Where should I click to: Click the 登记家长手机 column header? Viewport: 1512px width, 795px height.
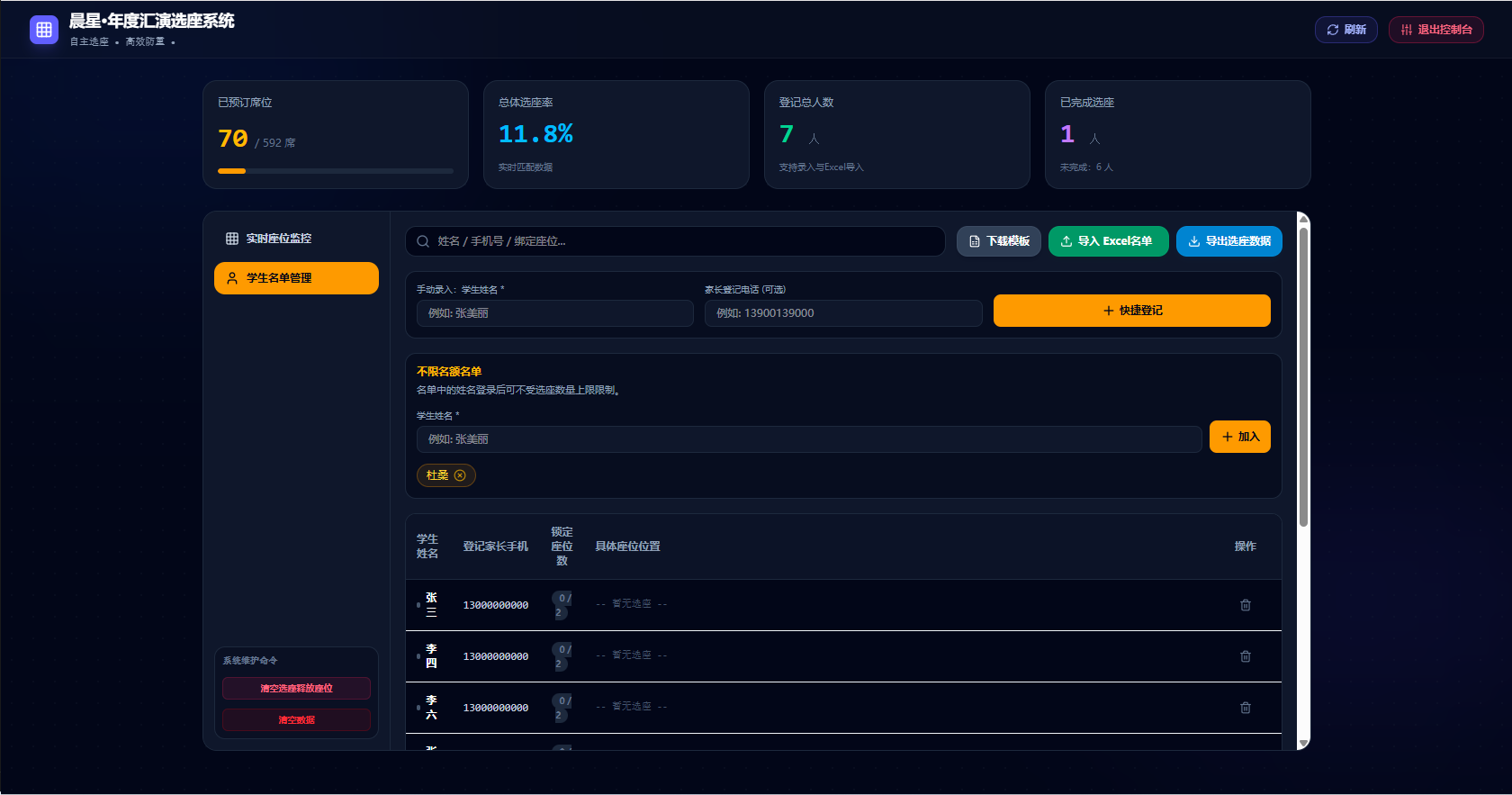tap(496, 547)
